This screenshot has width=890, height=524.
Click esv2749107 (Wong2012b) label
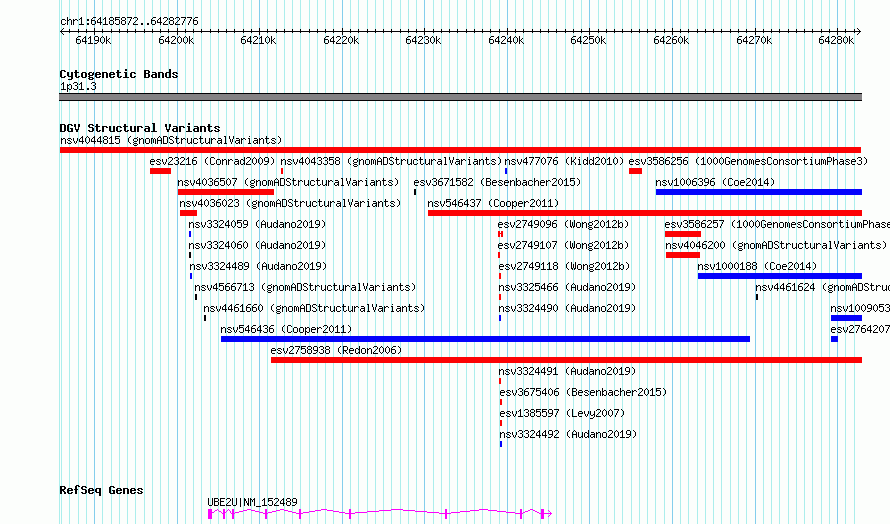coord(564,245)
